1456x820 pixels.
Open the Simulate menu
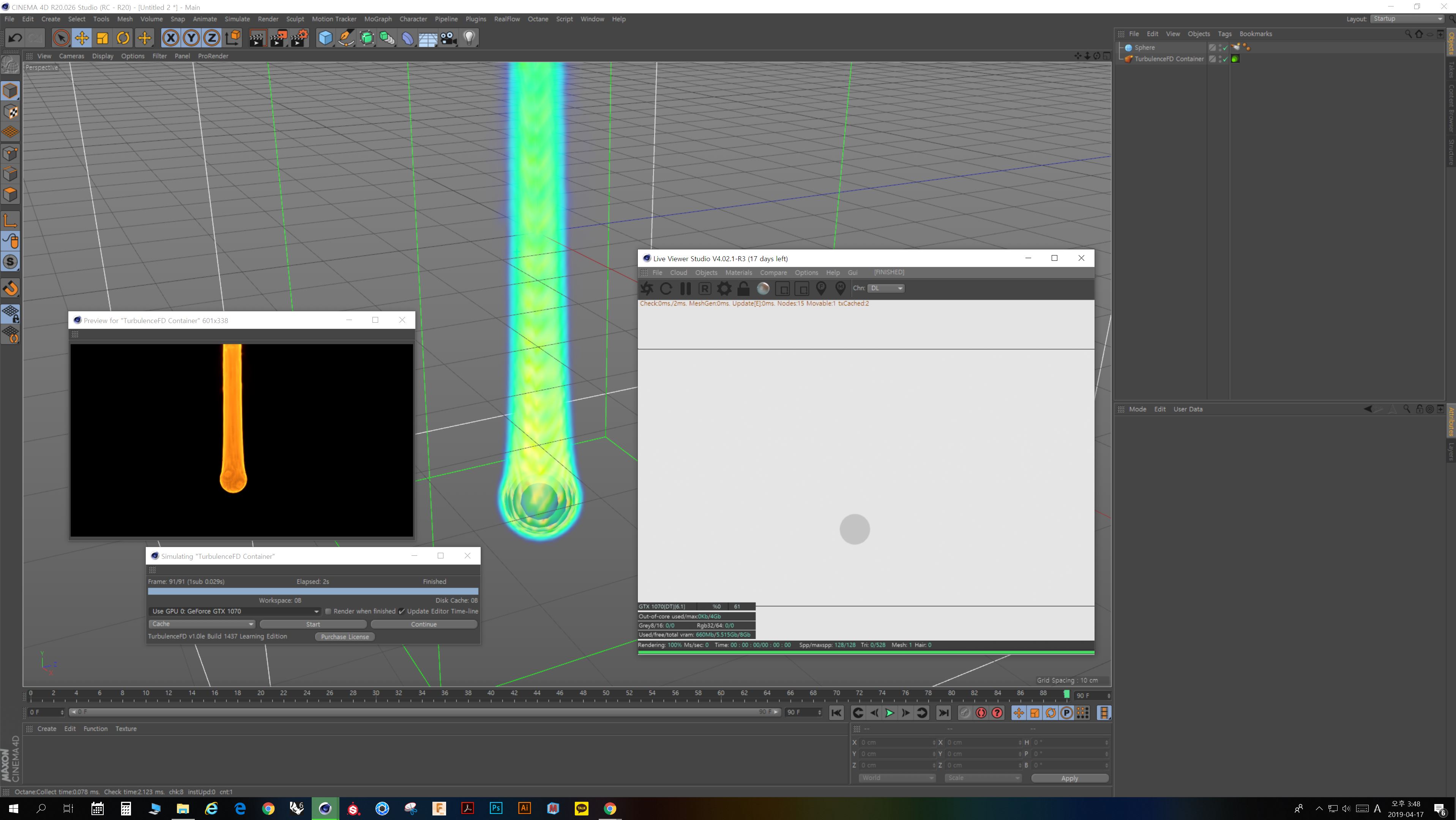[237, 19]
